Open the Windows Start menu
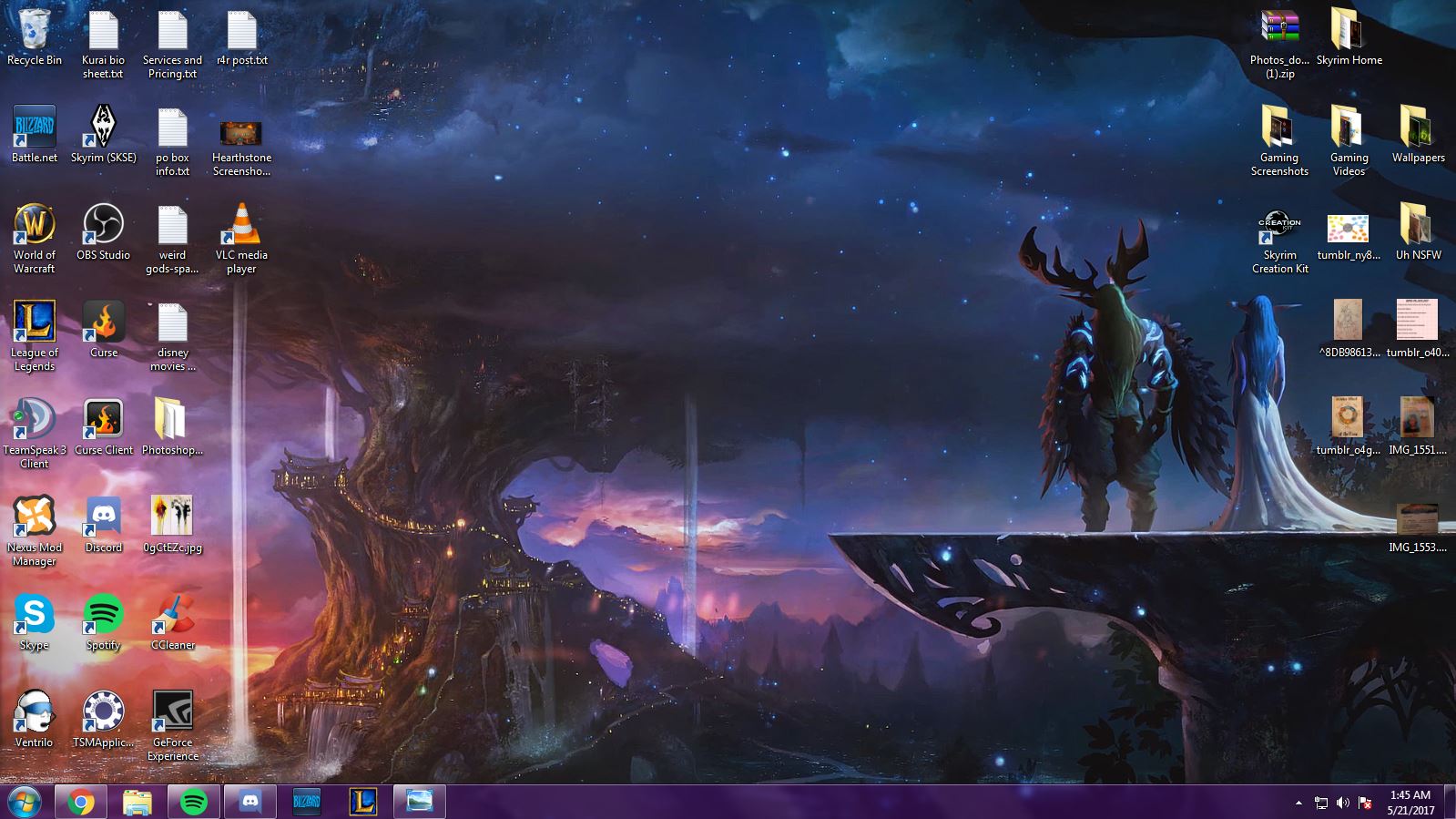 coord(24,803)
